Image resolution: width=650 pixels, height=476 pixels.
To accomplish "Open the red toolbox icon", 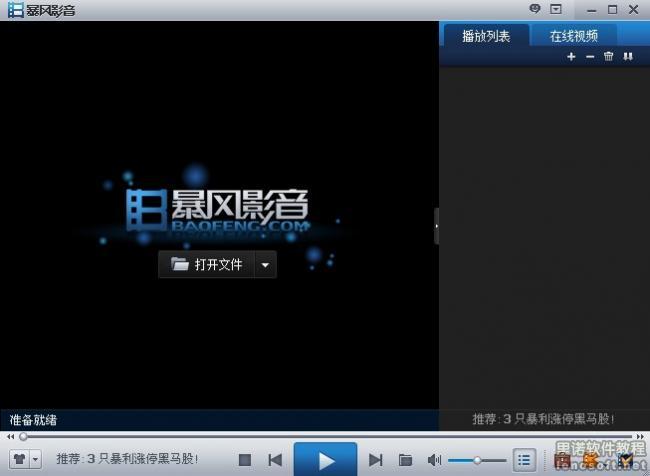I will click(x=563, y=460).
